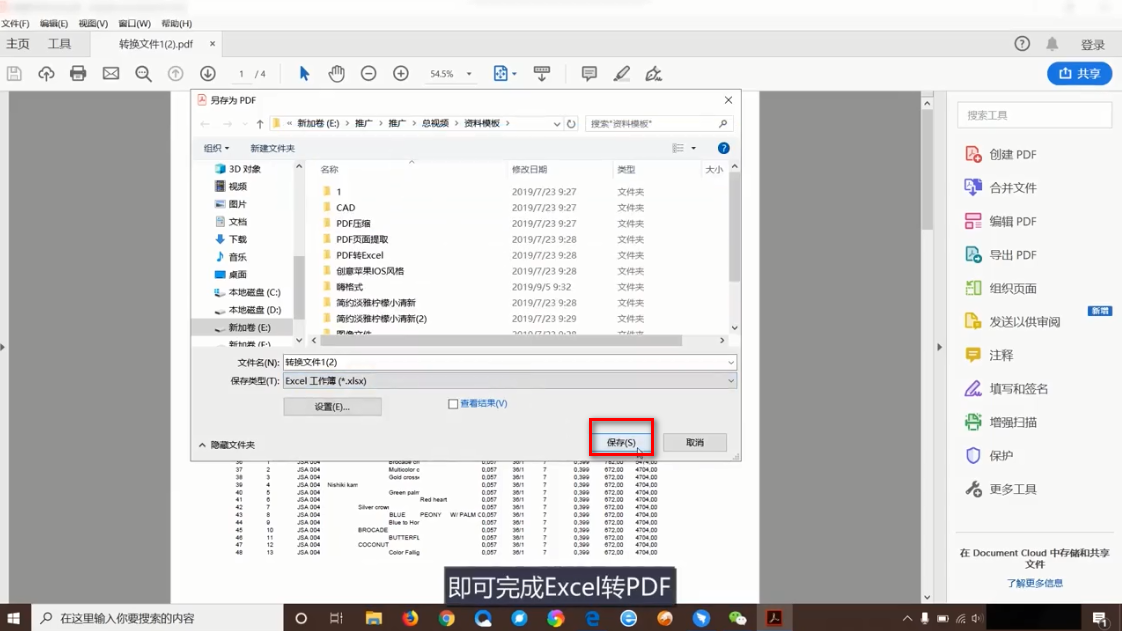Select the highlighter pen tool
The height and width of the screenshot is (631, 1122).
point(621,74)
